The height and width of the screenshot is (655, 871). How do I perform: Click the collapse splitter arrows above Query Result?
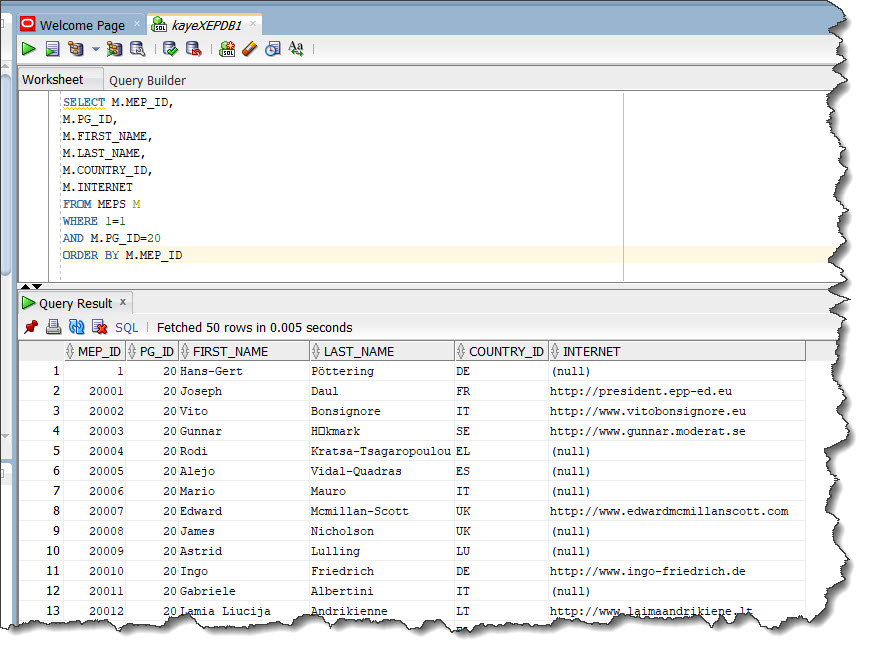(31, 287)
